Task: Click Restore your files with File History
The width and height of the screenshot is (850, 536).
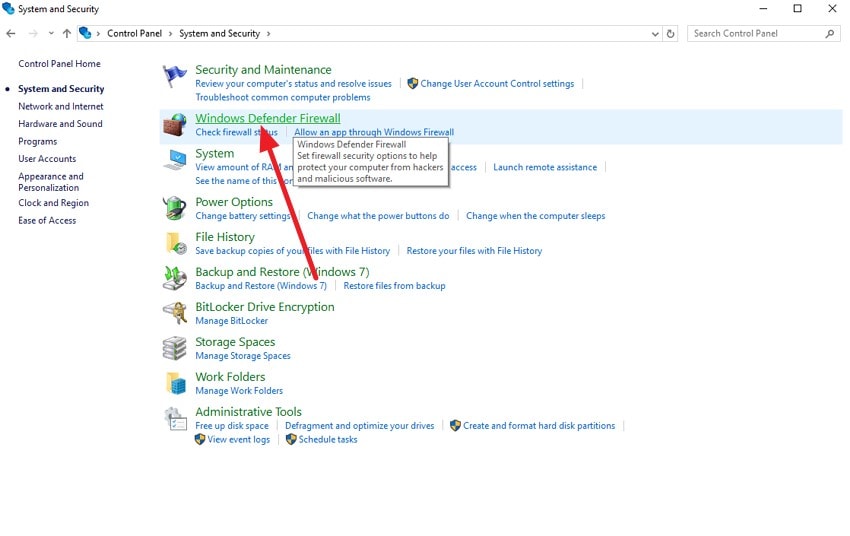Action: point(474,251)
